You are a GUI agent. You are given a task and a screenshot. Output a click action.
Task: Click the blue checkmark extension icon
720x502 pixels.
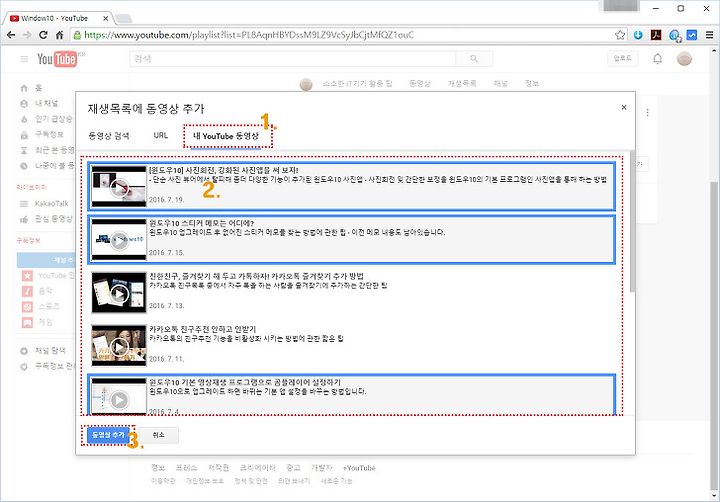click(692, 35)
